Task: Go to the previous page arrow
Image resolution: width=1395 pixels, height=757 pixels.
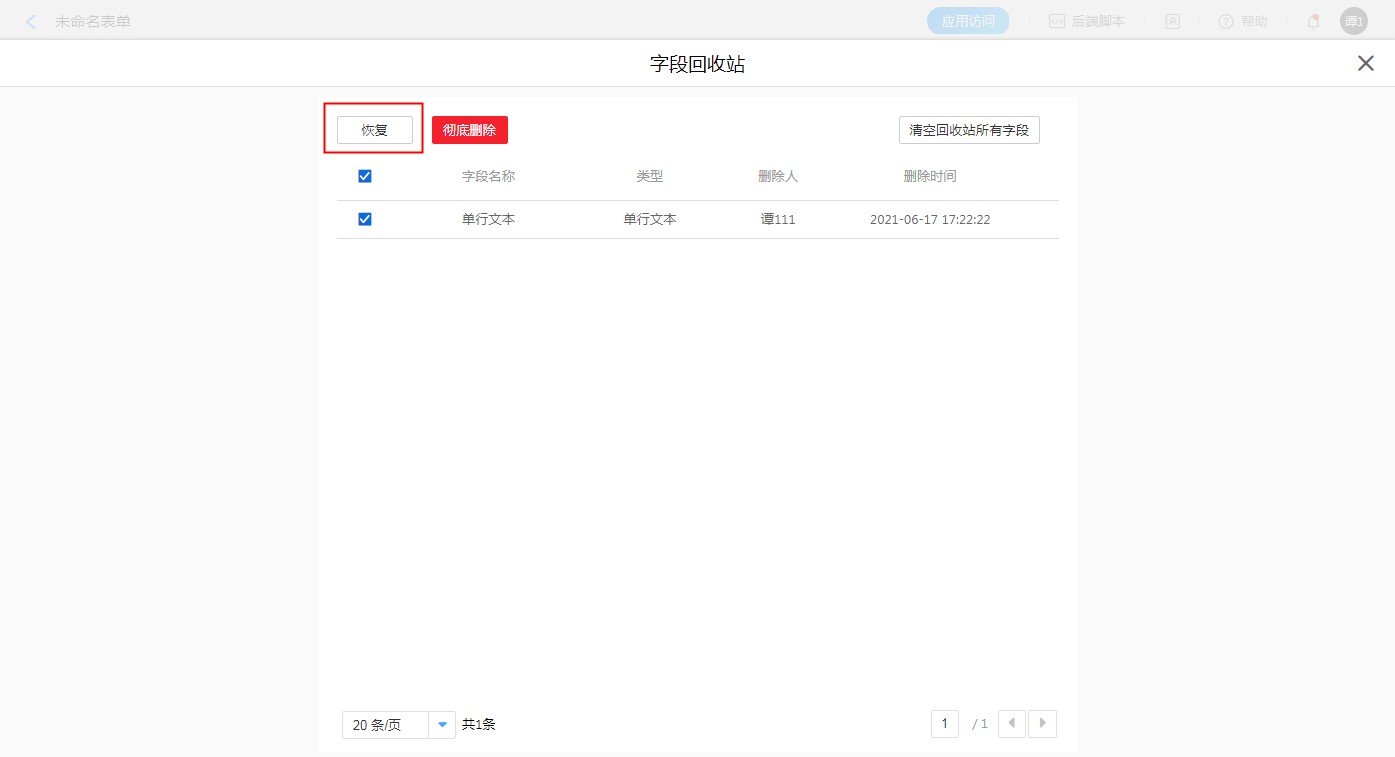Action: [1012, 723]
